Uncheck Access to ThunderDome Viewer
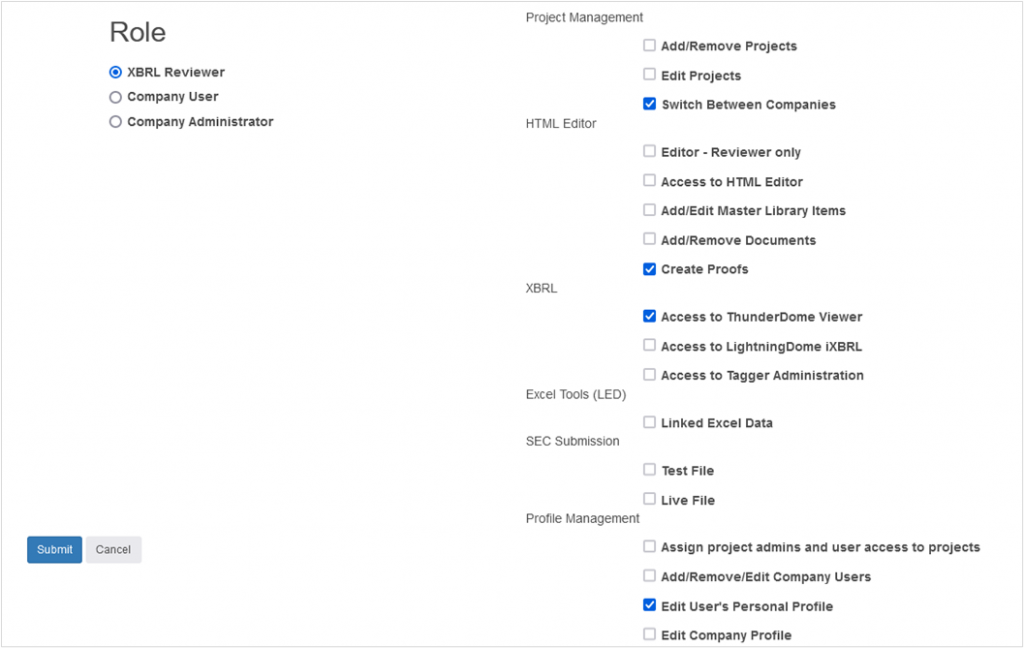The height and width of the screenshot is (648, 1024). 650,317
